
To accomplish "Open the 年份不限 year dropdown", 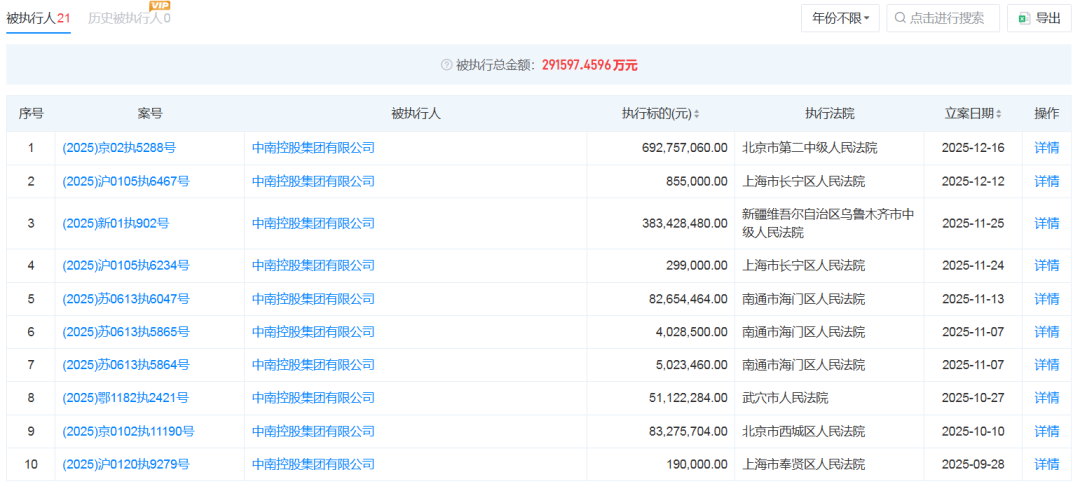I will (x=840, y=19).
